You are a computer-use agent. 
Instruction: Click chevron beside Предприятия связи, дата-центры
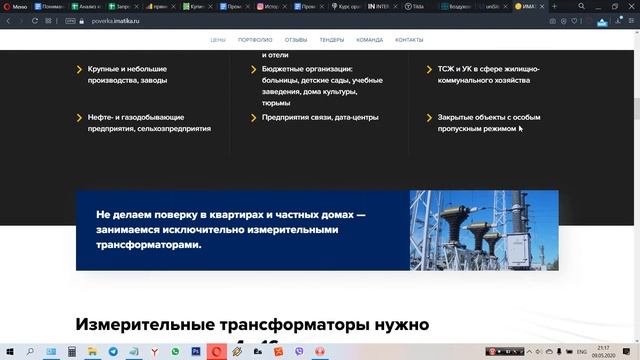[253, 118]
